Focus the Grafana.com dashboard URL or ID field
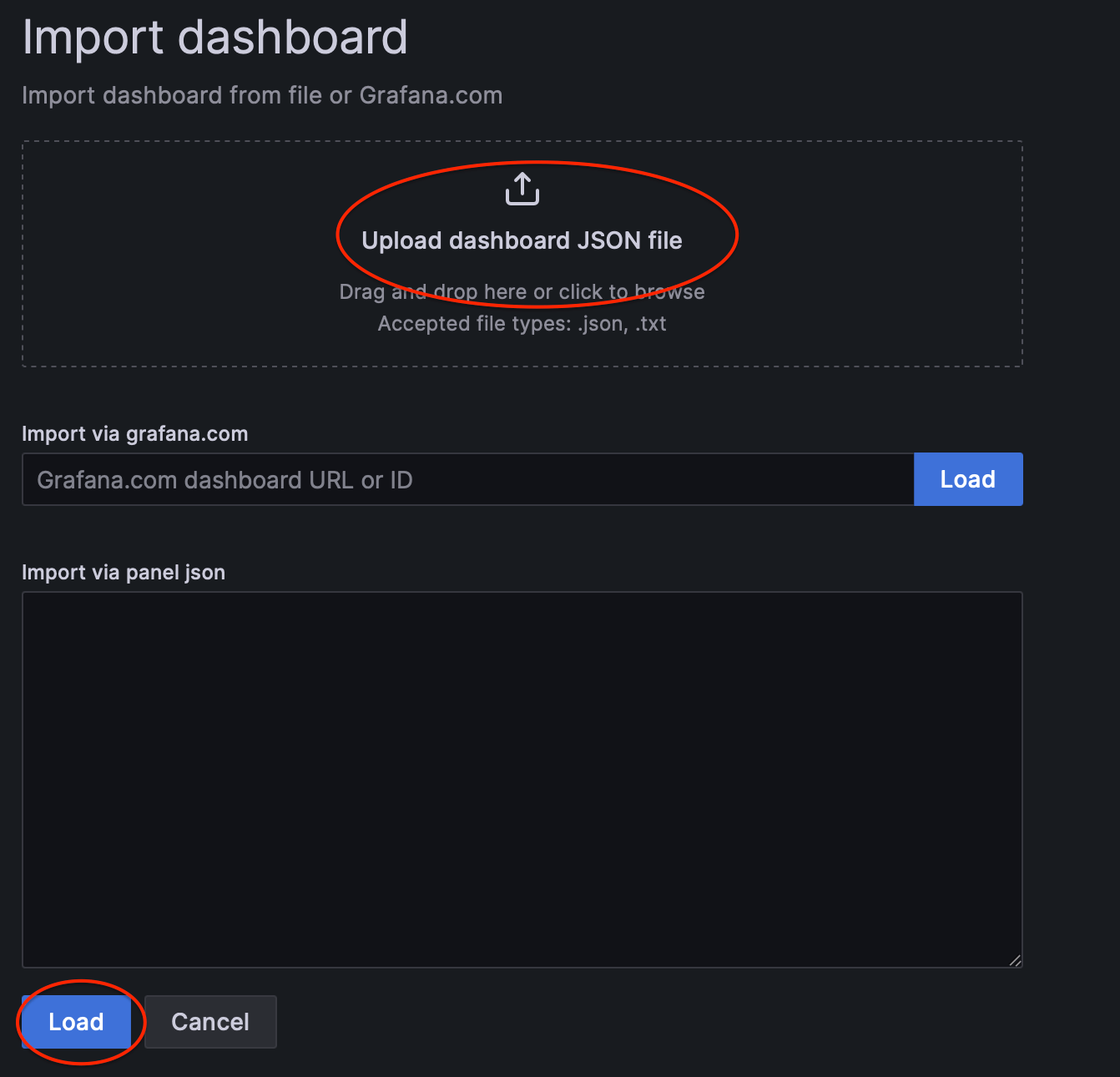Viewport: 1120px width, 1077px height. pos(467,480)
